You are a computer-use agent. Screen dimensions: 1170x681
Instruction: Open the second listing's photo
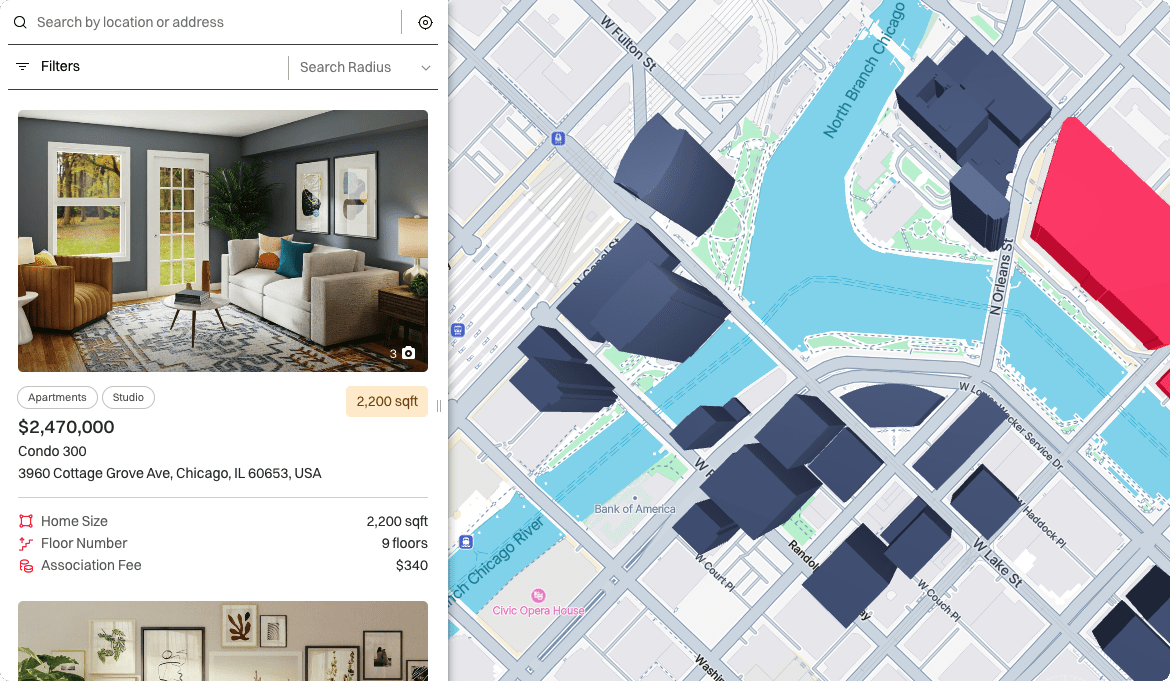click(223, 641)
